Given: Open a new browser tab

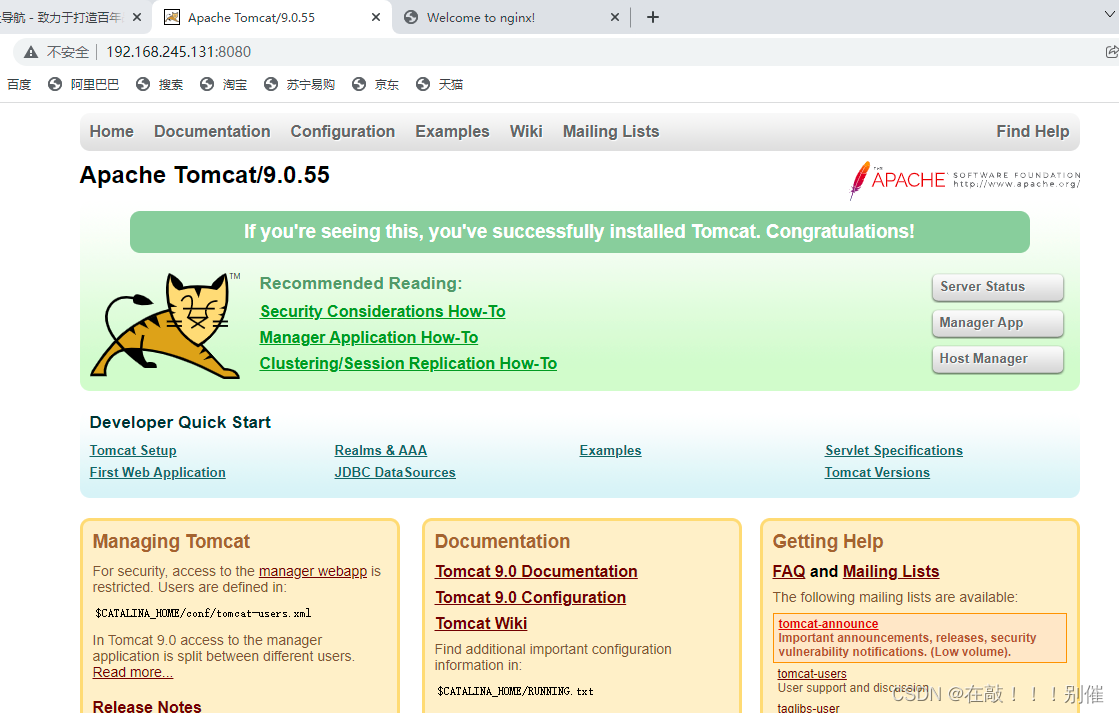Looking at the screenshot, I should click(652, 17).
